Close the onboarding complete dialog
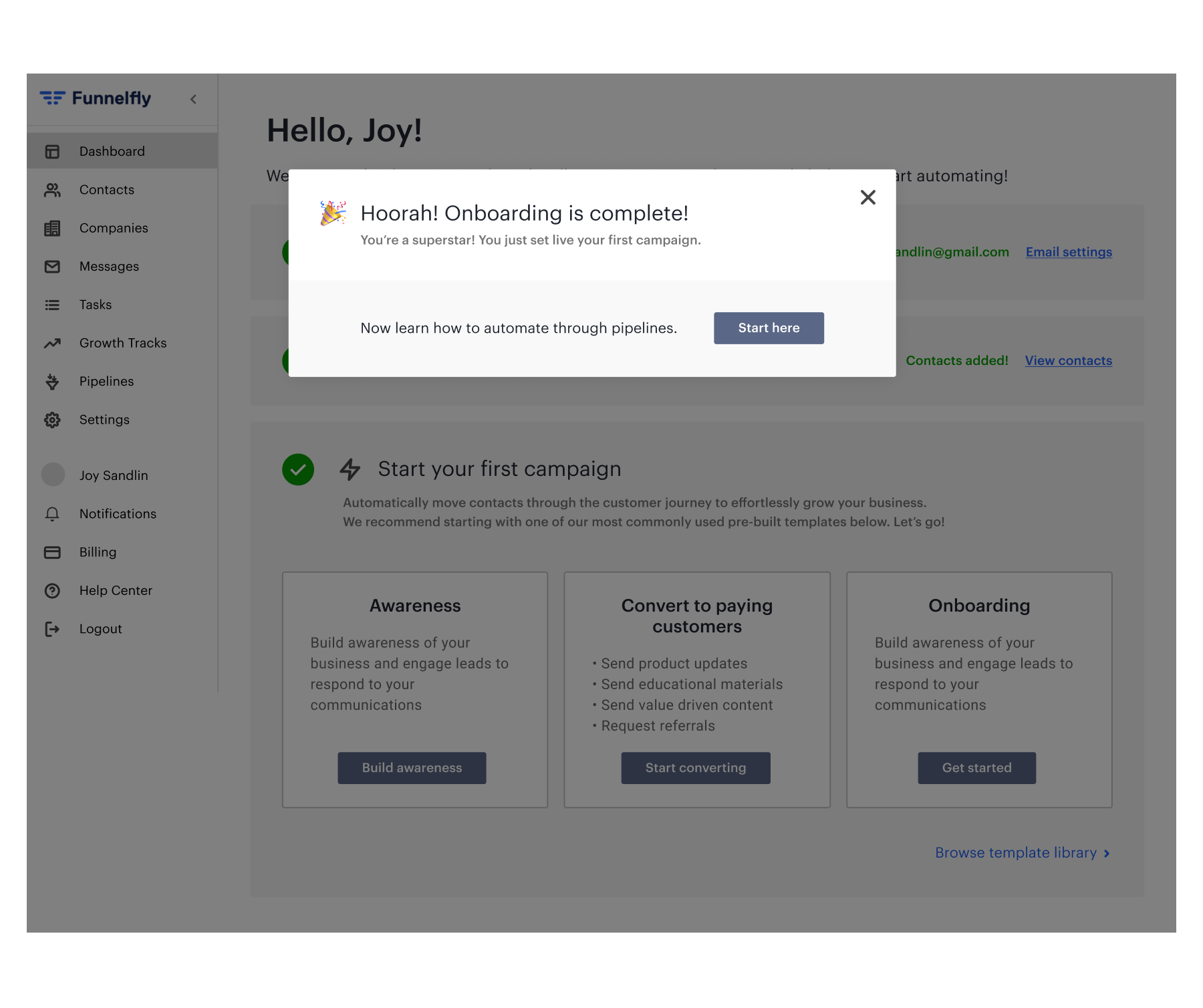Screen dimensions: 1203x1008 867,197
